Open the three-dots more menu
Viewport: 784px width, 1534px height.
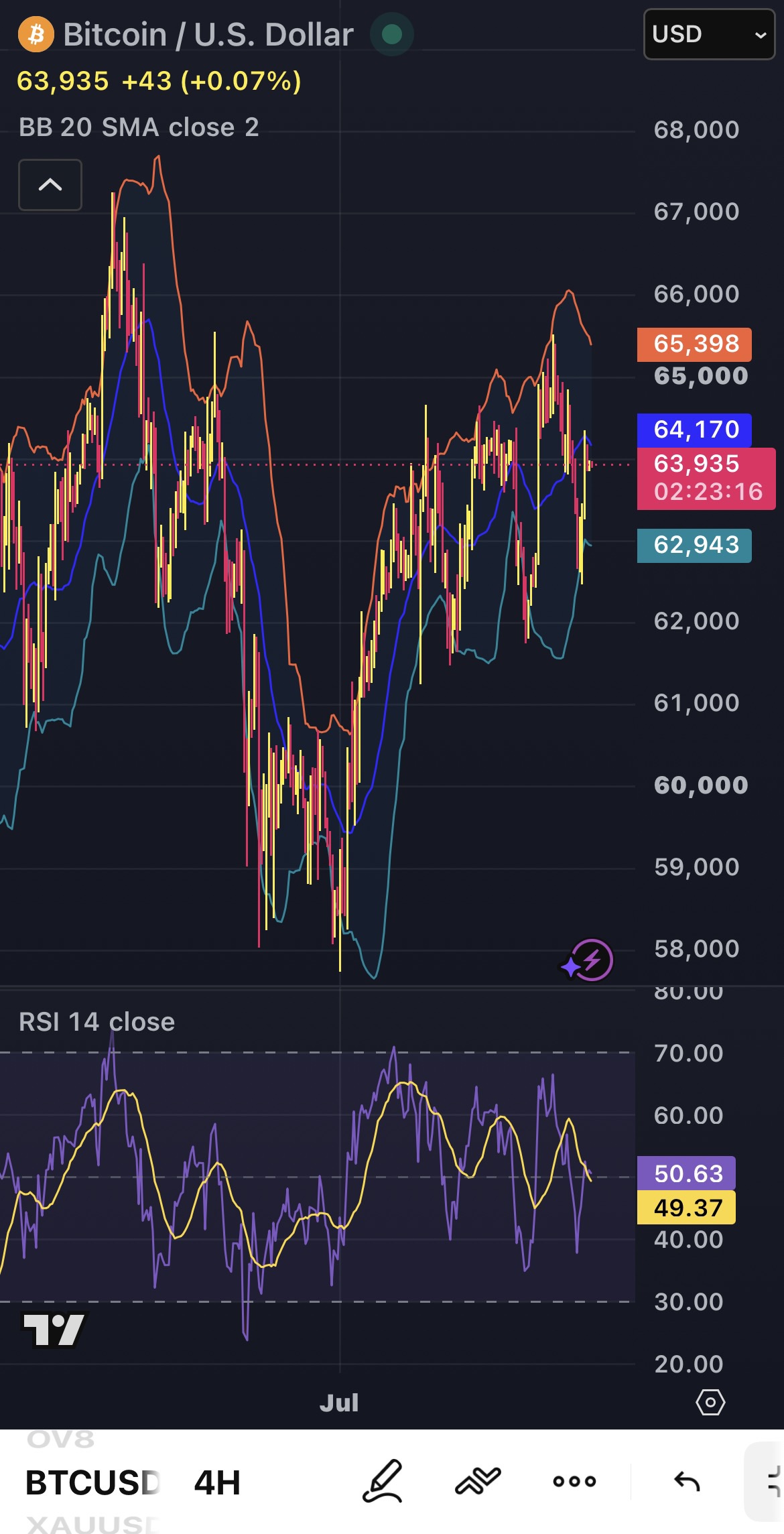574,1482
